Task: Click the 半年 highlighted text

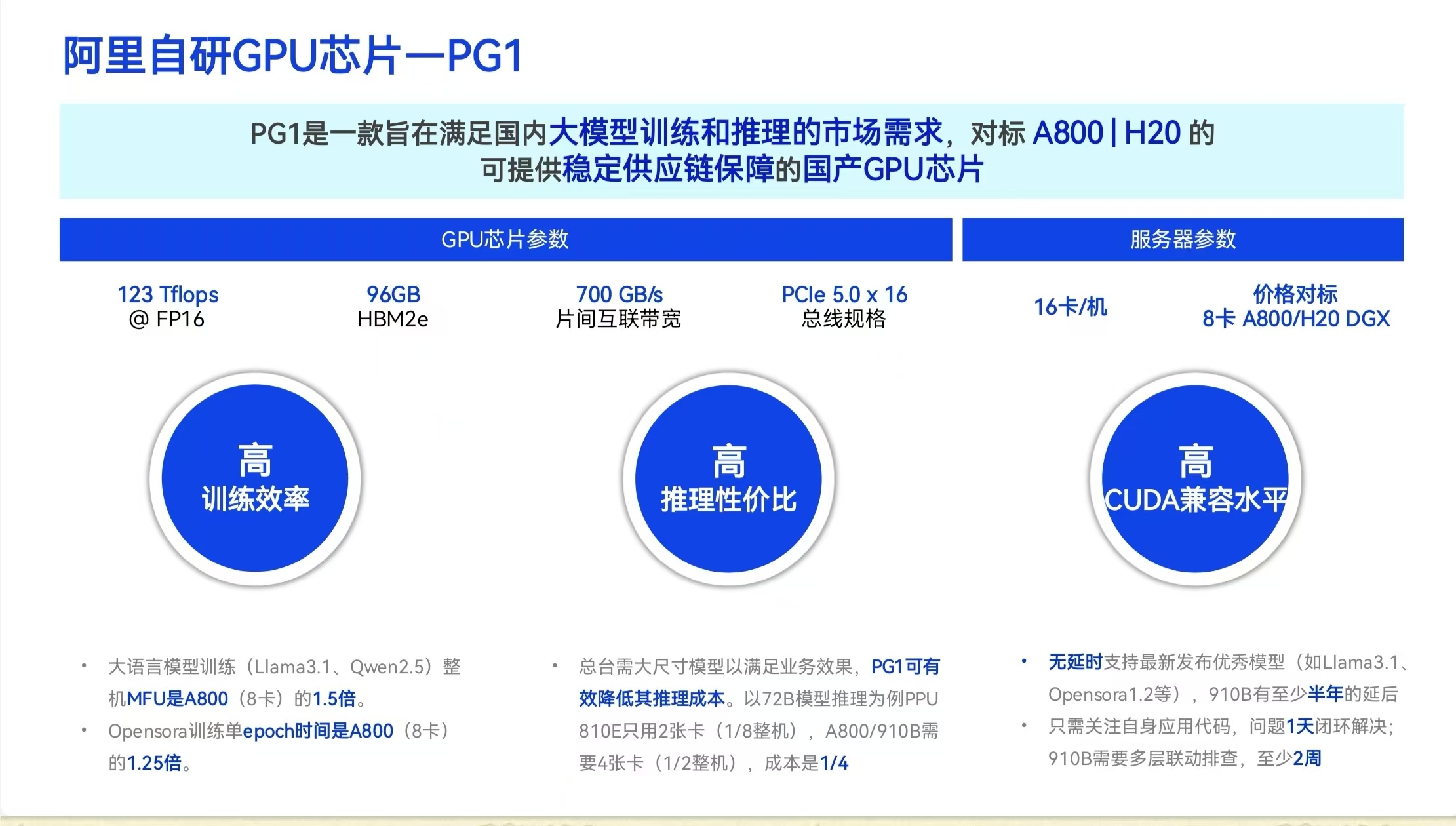Action: [x=1326, y=694]
